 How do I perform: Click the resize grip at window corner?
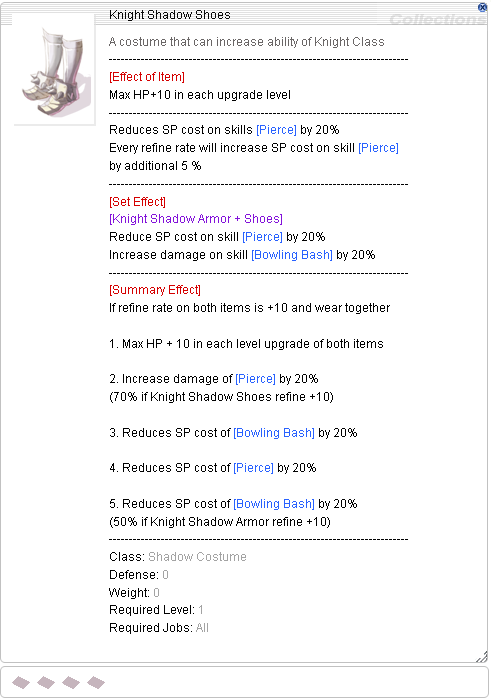[481, 656]
